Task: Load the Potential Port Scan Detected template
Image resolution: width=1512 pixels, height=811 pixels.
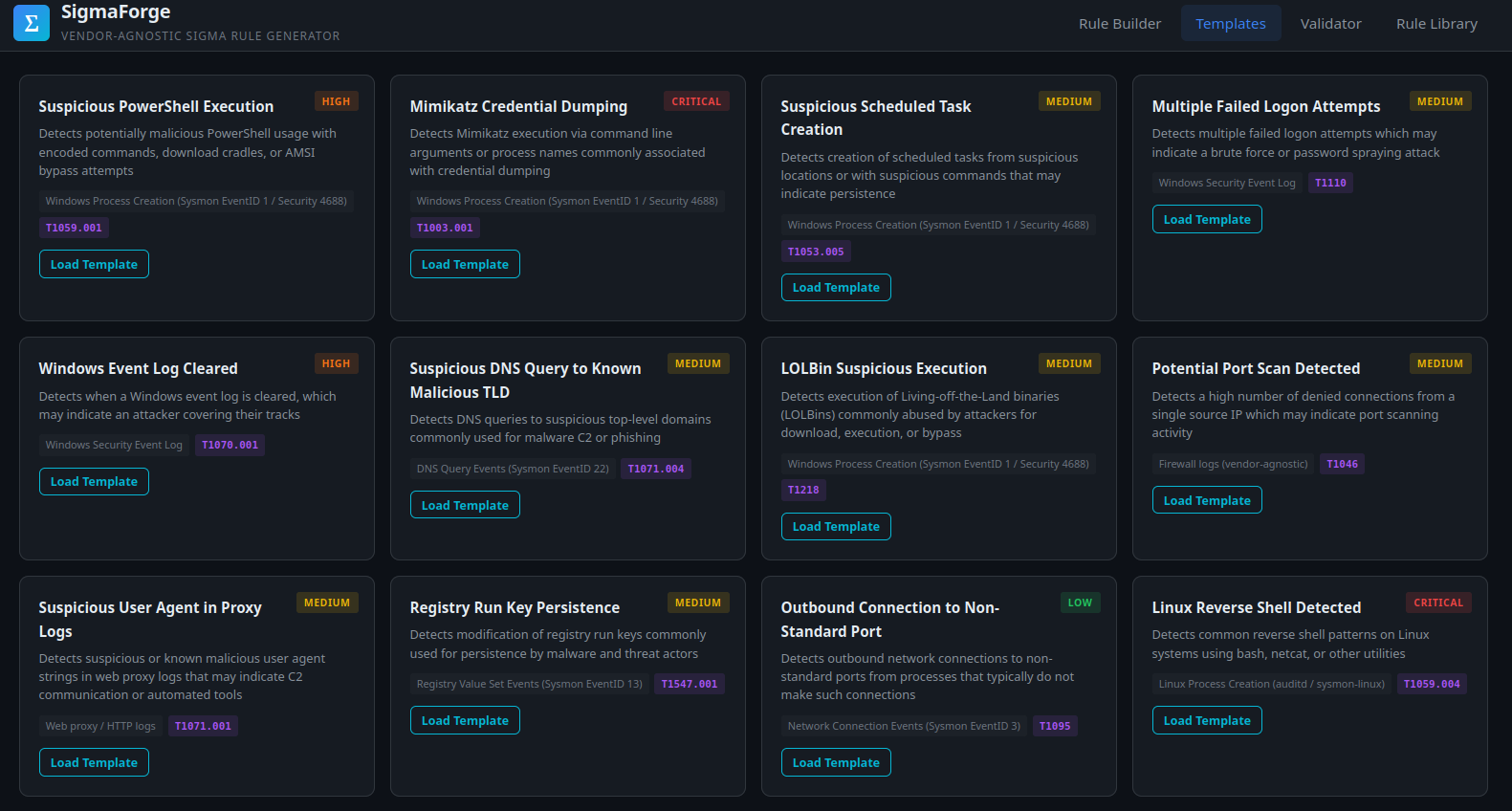Action: tap(1207, 501)
